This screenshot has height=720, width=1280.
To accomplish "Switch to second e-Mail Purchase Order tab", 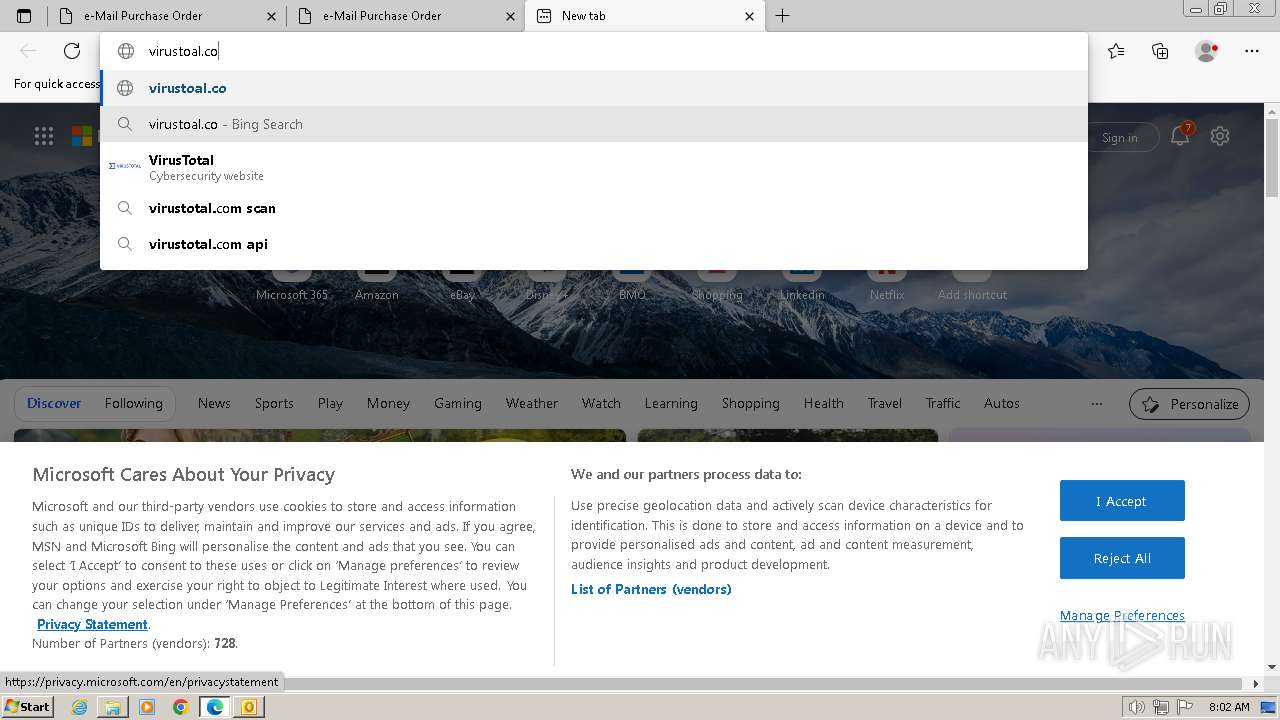I will [405, 16].
